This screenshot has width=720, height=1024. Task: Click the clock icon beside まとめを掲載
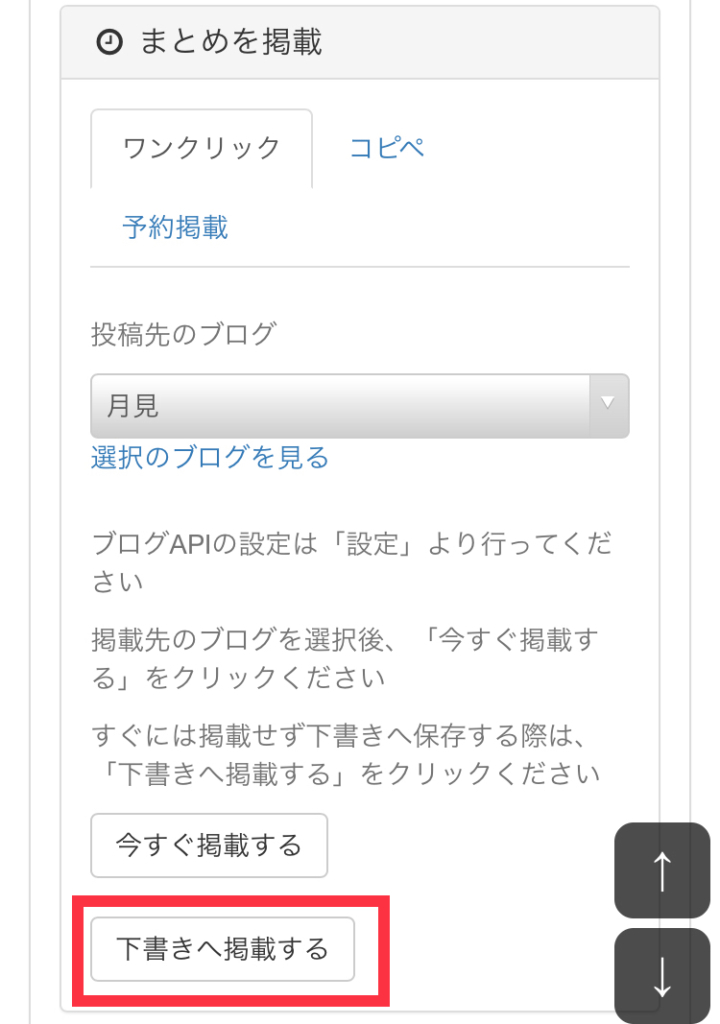pos(109,42)
